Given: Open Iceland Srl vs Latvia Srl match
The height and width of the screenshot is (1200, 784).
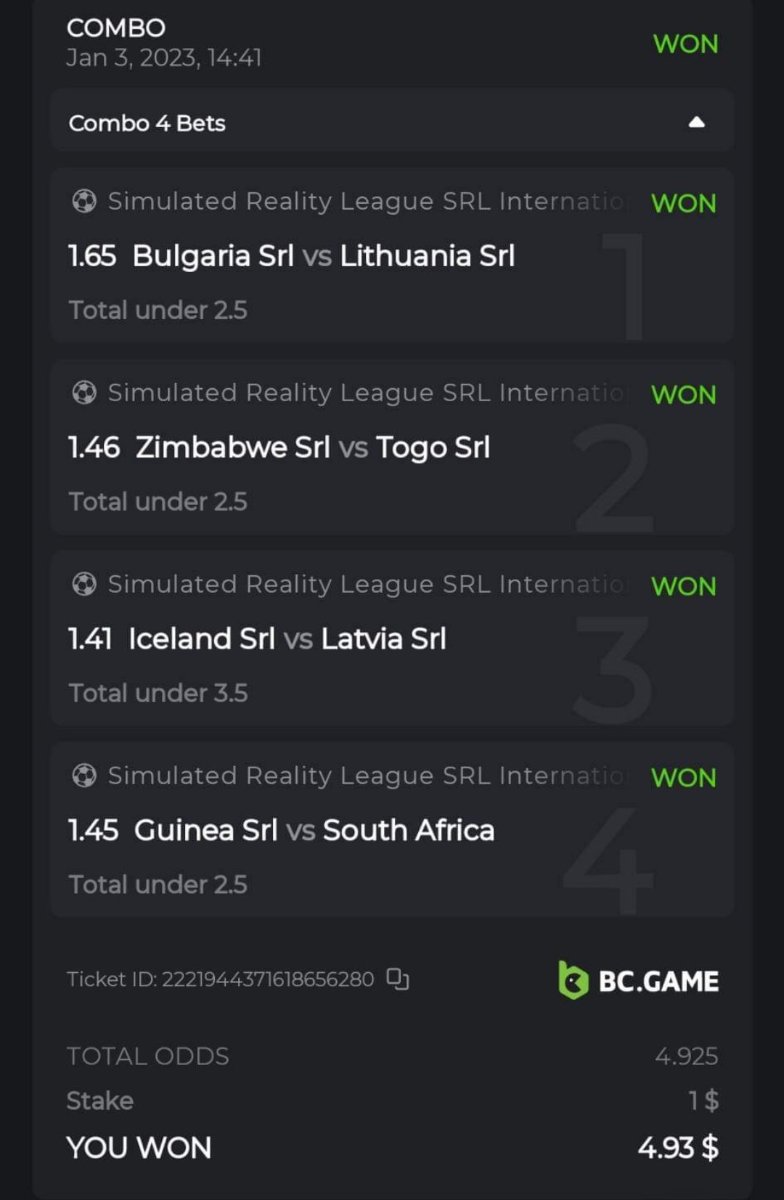Looking at the screenshot, I should (x=287, y=638).
